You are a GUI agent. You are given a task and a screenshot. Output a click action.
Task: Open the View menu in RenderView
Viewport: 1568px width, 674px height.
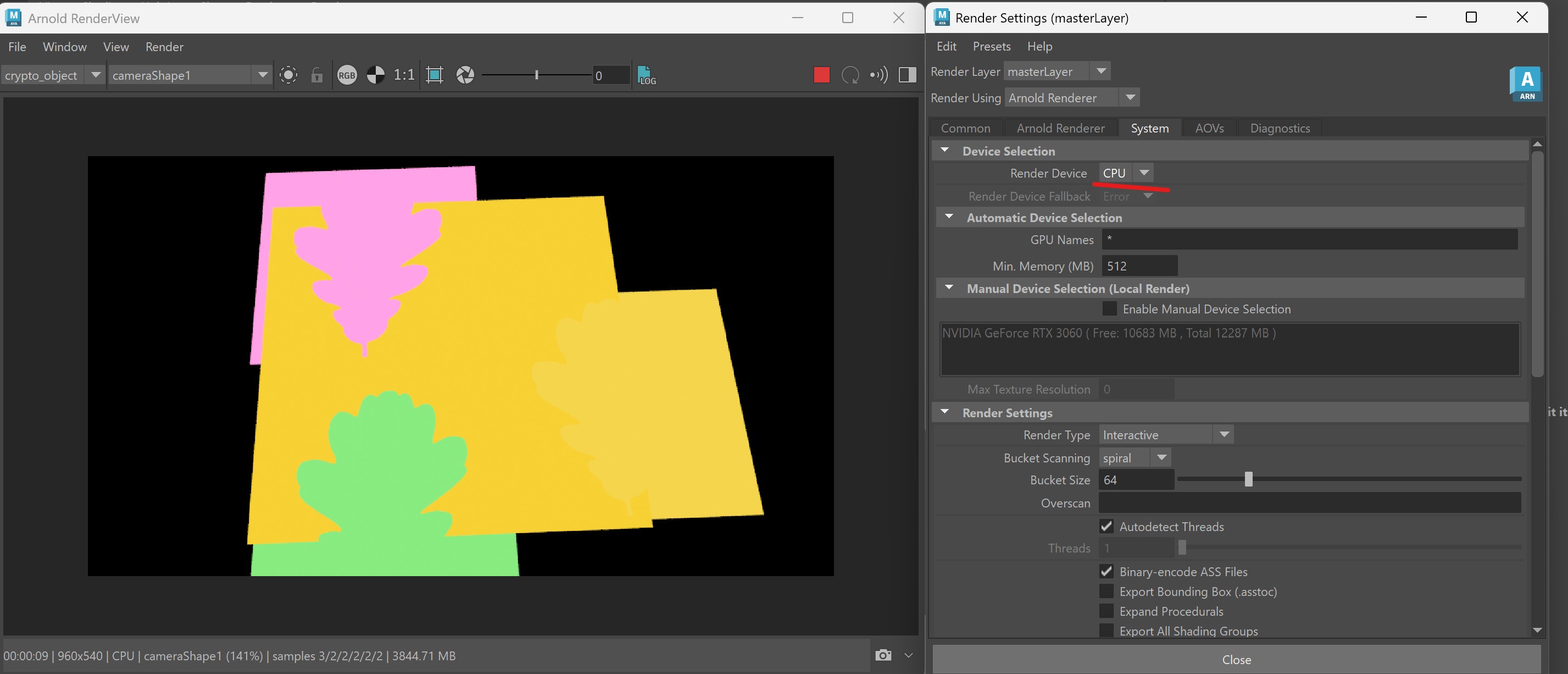pyautogui.click(x=116, y=47)
